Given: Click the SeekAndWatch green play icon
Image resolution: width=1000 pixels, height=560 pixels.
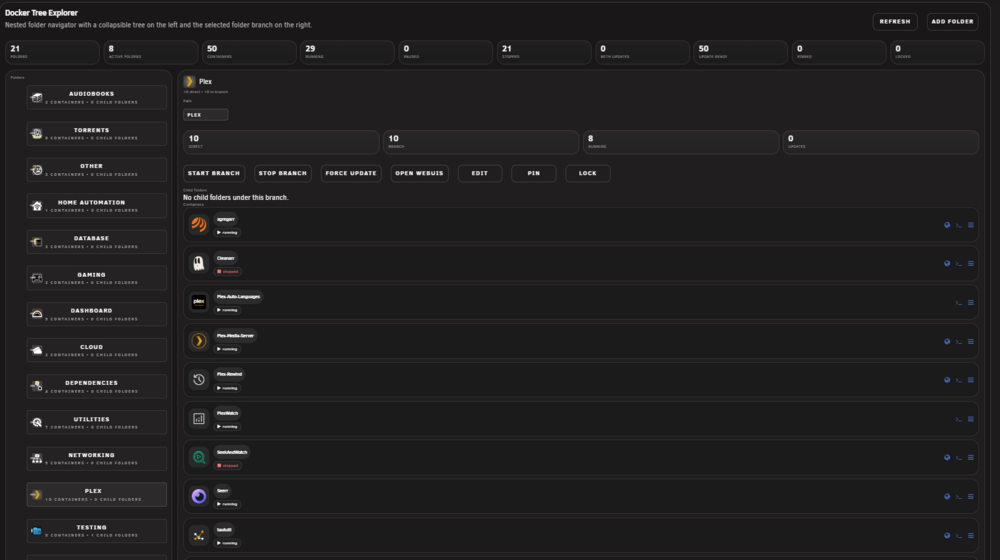Looking at the screenshot, I should click(199, 457).
